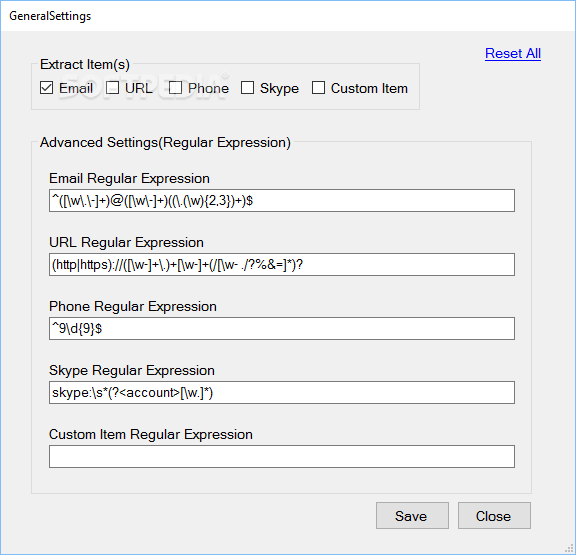Click inside the URL Regular Expression box
The width and height of the screenshot is (576, 555).
282,264
